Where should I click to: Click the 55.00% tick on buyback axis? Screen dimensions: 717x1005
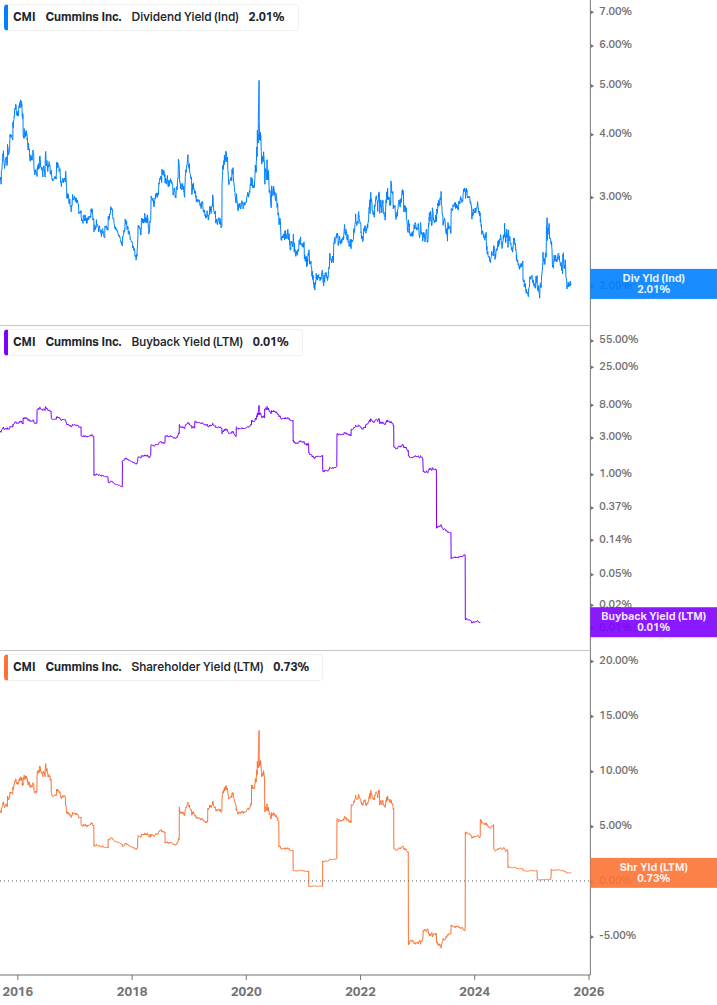tap(618, 339)
